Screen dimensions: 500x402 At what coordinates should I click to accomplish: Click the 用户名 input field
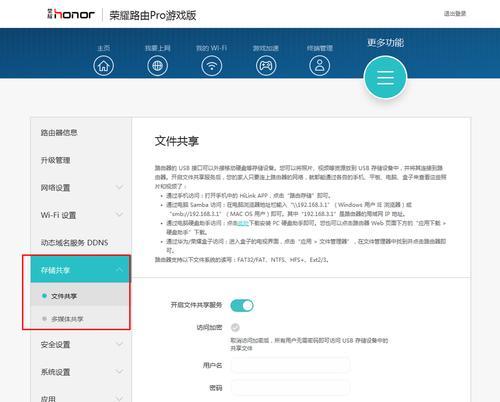[x=290, y=365]
